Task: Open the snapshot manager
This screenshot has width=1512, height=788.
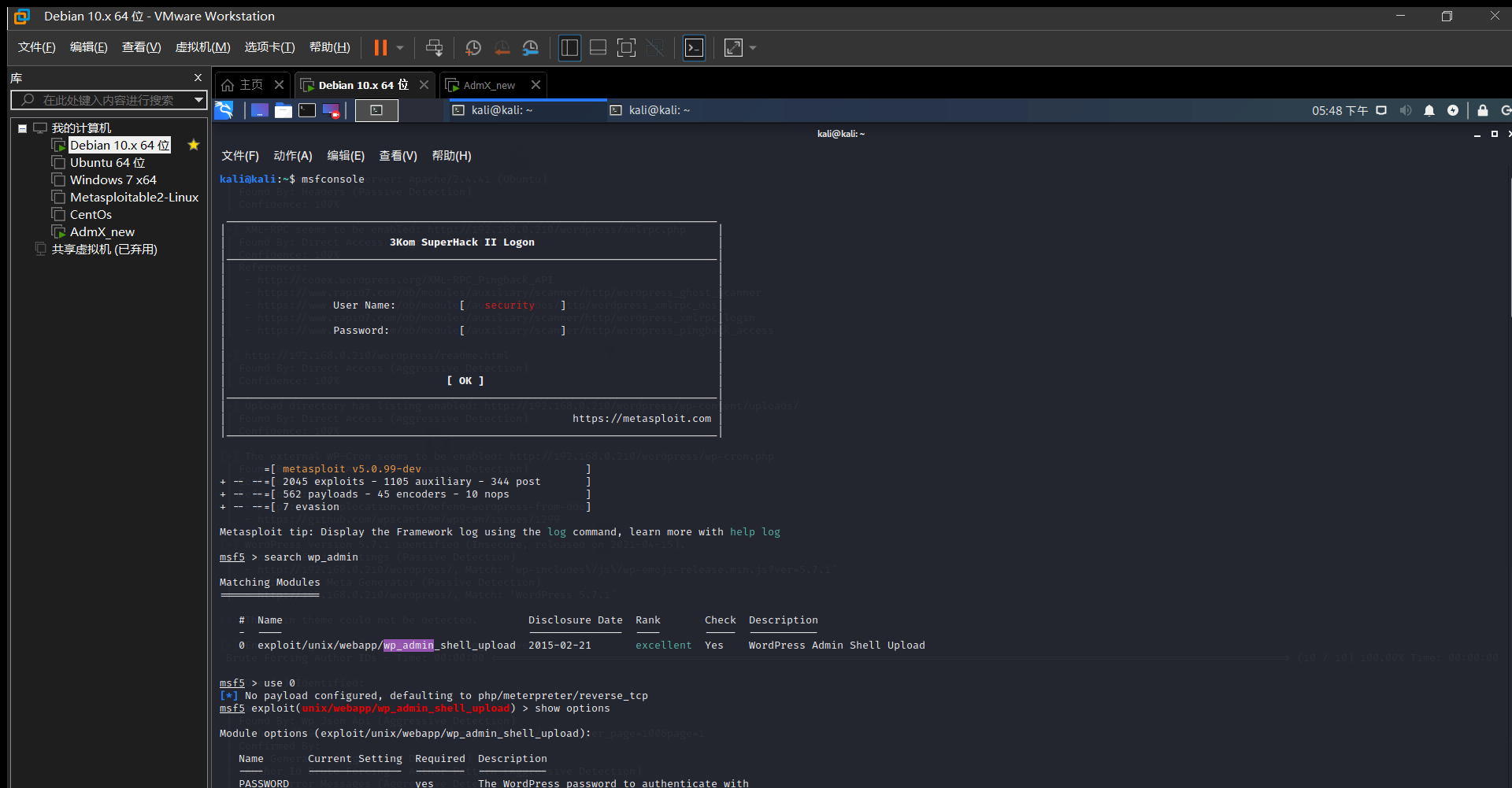Action: 531,48
